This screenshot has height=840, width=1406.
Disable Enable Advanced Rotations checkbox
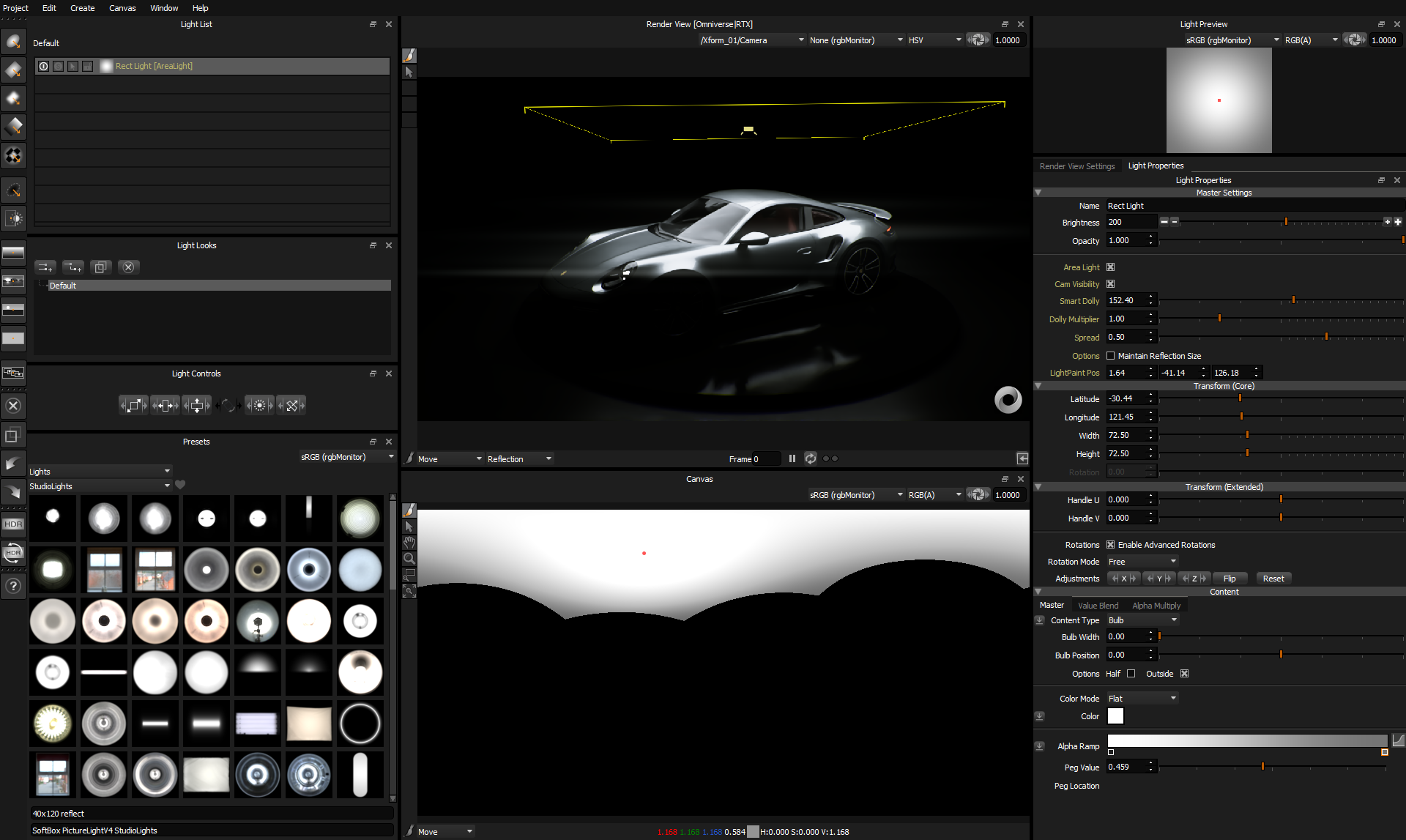coord(1110,545)
